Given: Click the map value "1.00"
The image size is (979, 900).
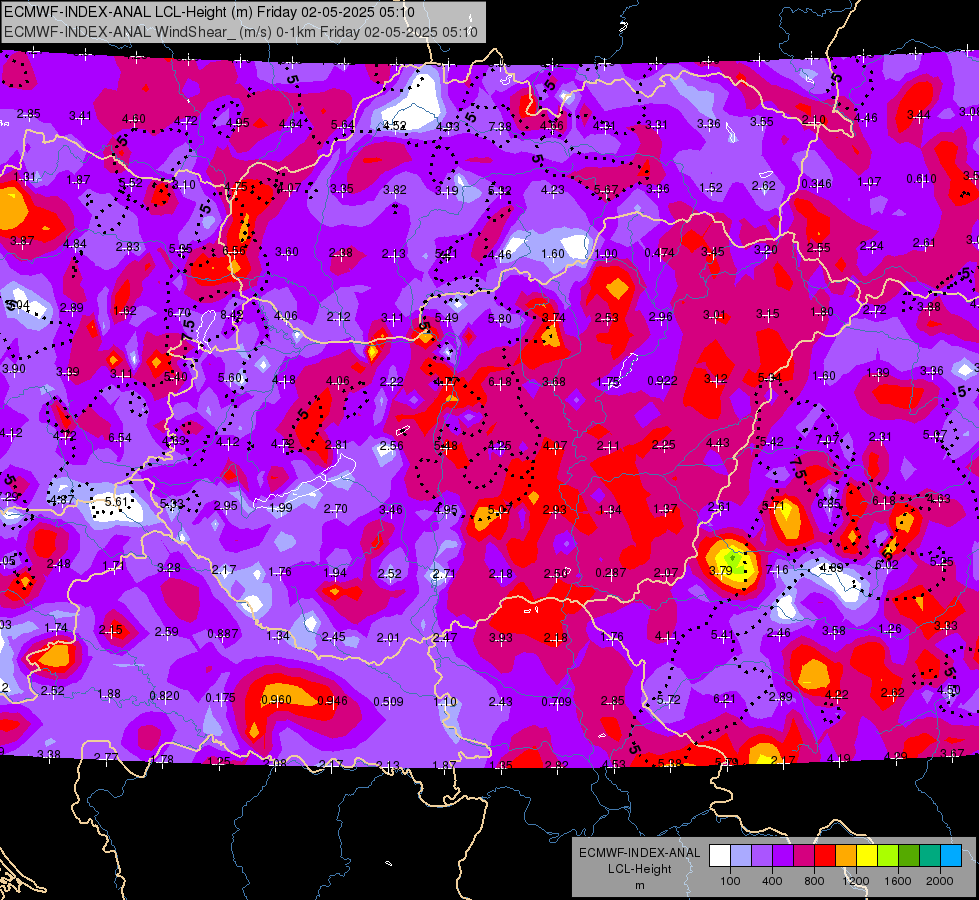Looking at the screenshot, I should coord(606,254).
